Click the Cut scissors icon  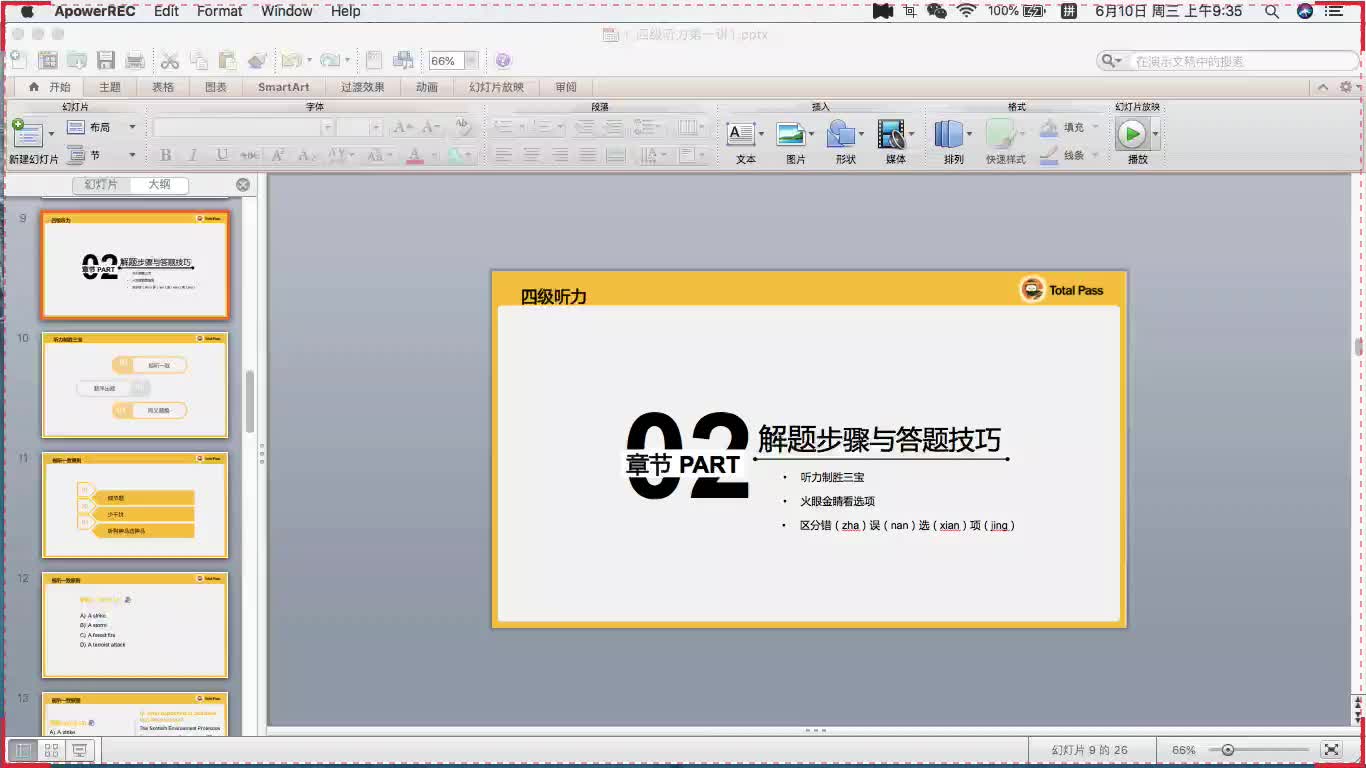pos(170,60)
